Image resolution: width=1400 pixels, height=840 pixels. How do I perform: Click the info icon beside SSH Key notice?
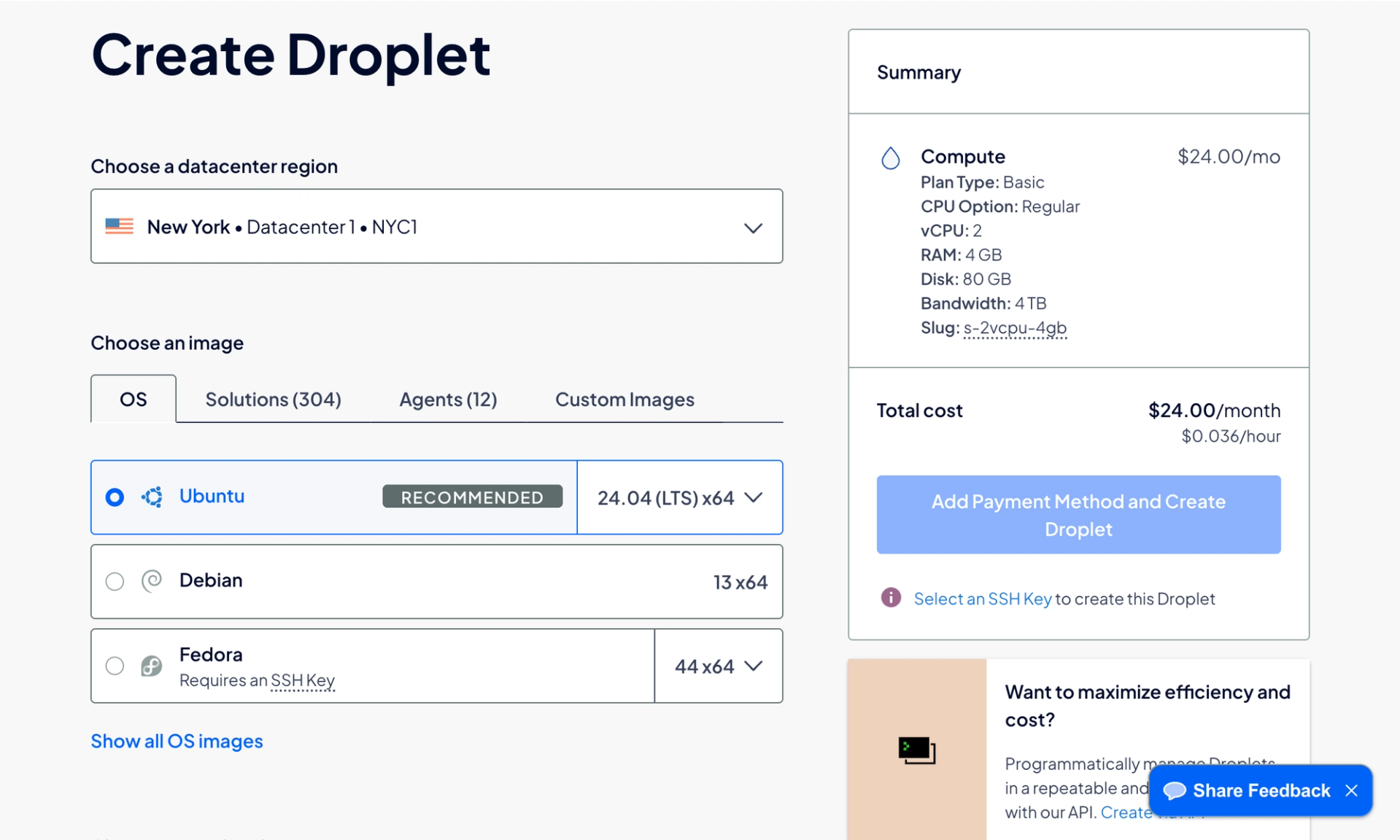pyautogui.click(x=890, y=597)
